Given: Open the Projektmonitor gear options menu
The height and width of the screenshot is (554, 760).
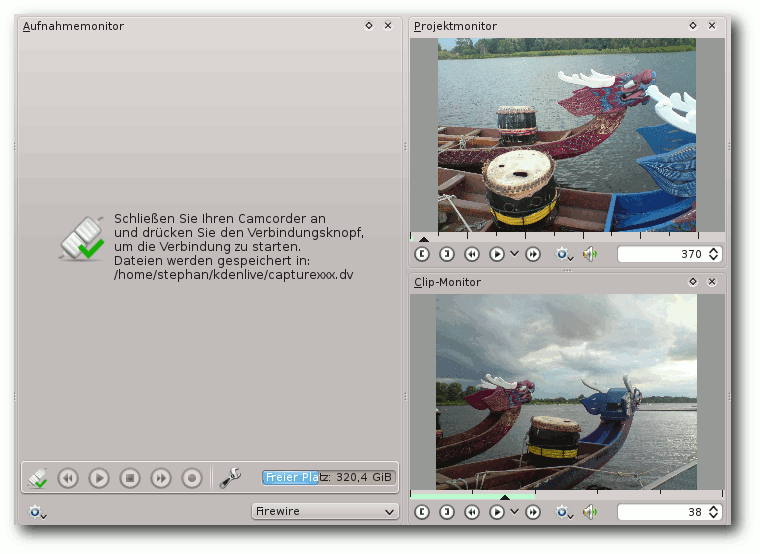Looking at the screenshot, I should tap(564, 254).
